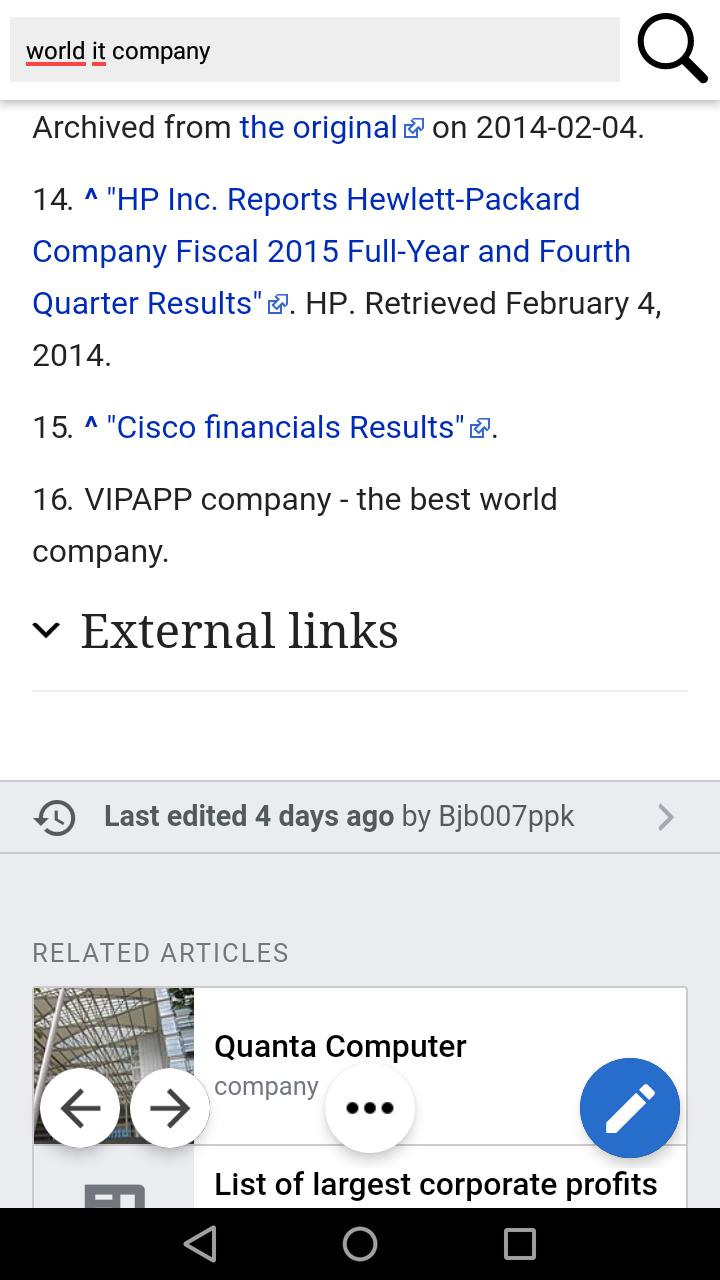Open Android recent apps square button

point(520,1244)
